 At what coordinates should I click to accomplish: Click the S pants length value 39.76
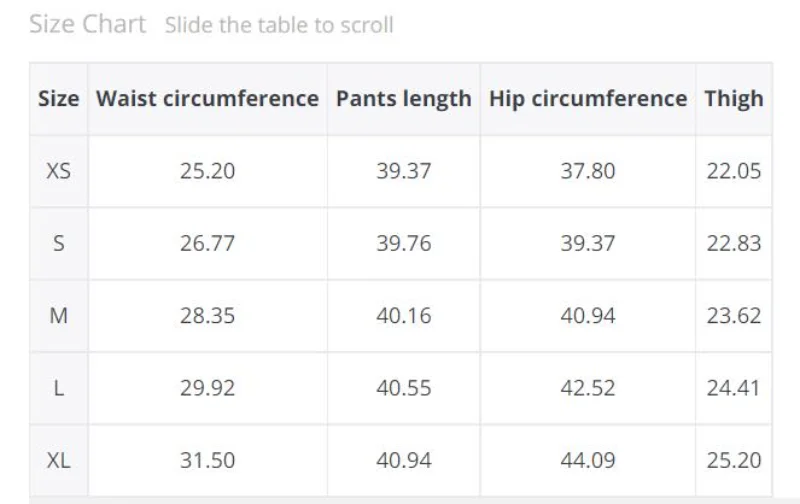403,243
